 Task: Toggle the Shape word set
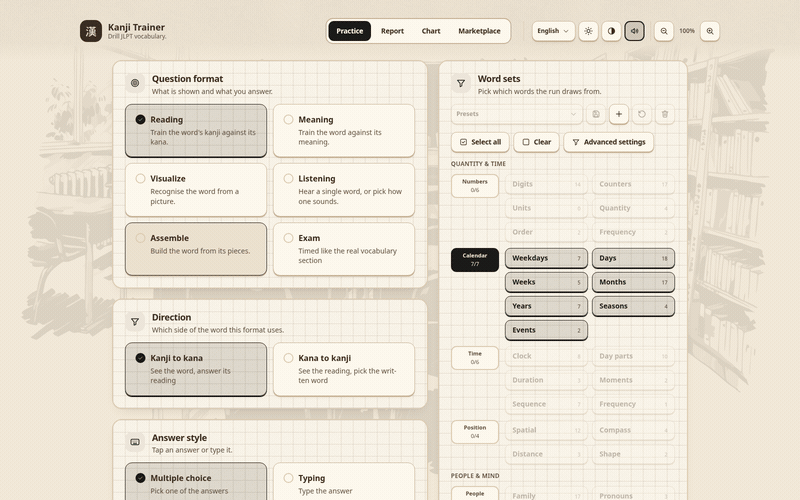633,454
